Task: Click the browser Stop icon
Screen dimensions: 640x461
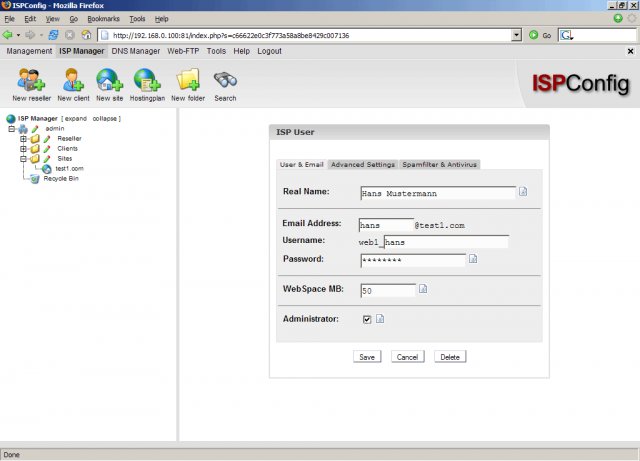Action: [69, 35]
